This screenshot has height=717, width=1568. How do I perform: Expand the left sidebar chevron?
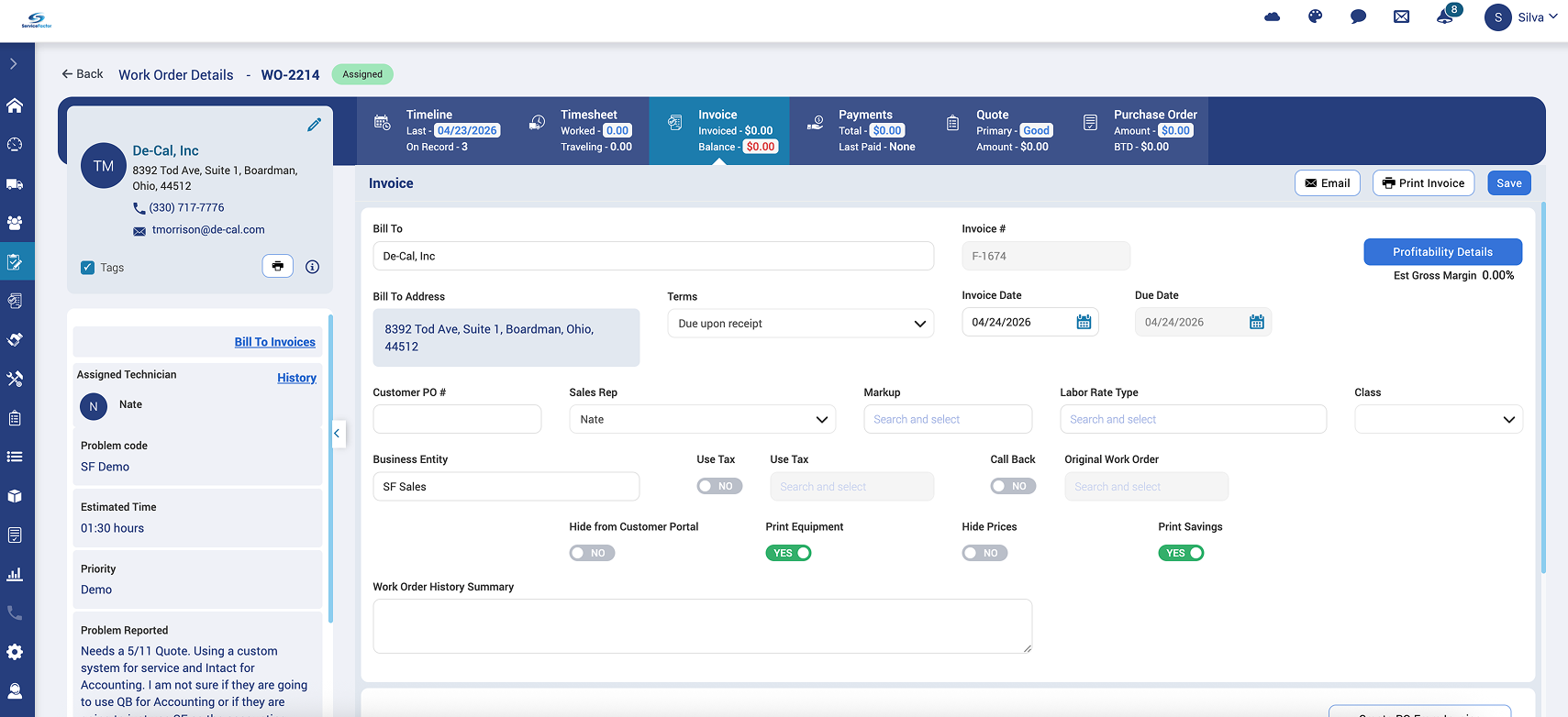[14, 64]
